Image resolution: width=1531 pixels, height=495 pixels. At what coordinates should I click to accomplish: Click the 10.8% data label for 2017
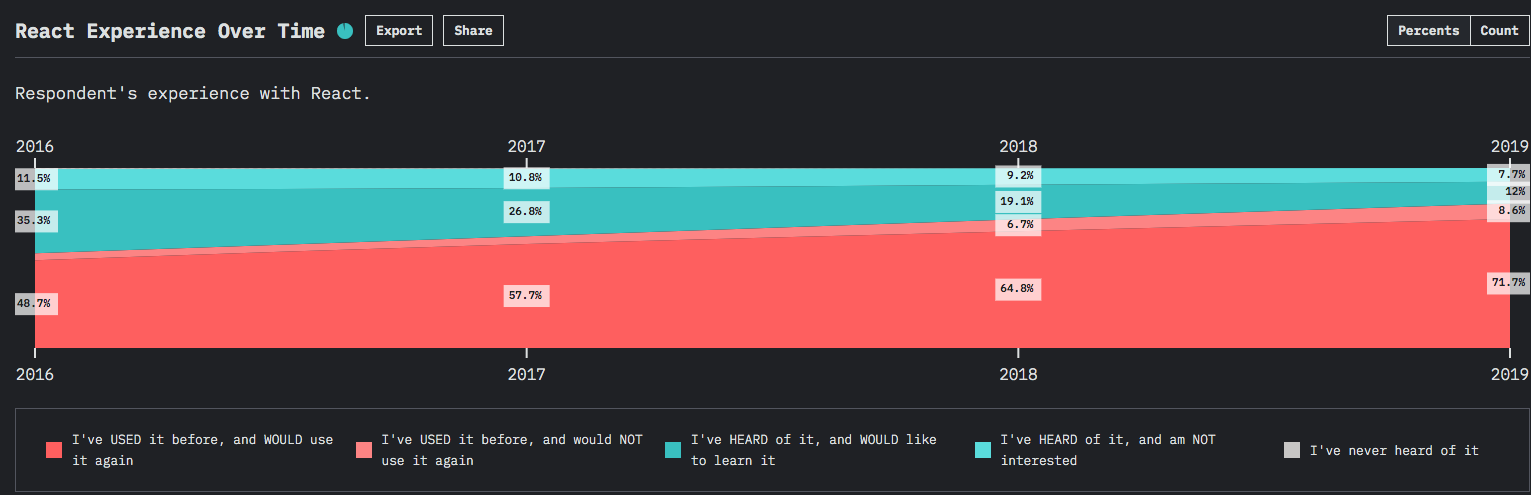526,178
